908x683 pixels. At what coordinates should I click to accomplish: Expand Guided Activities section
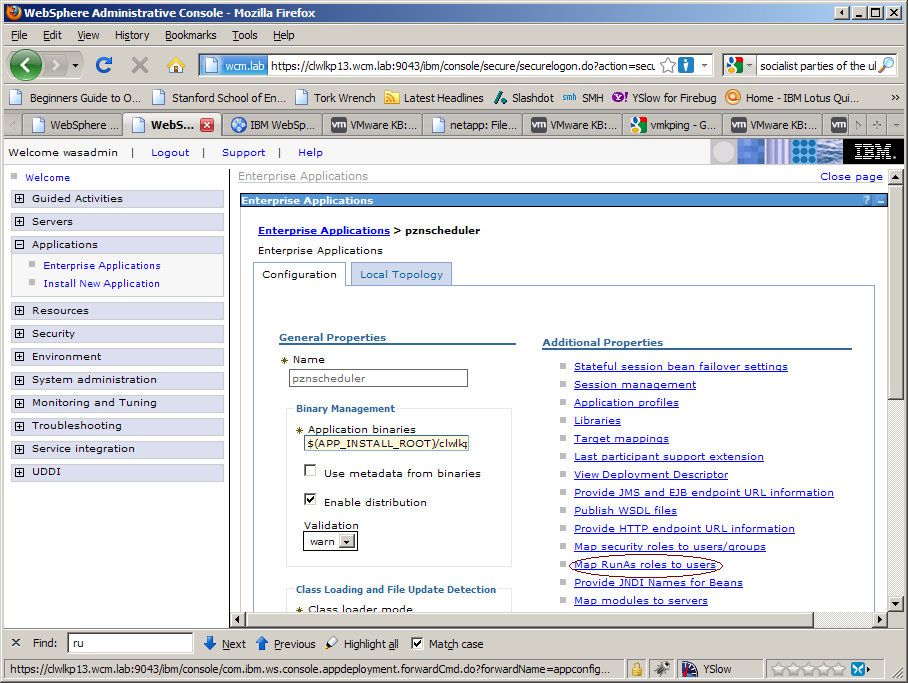point(20,199)
